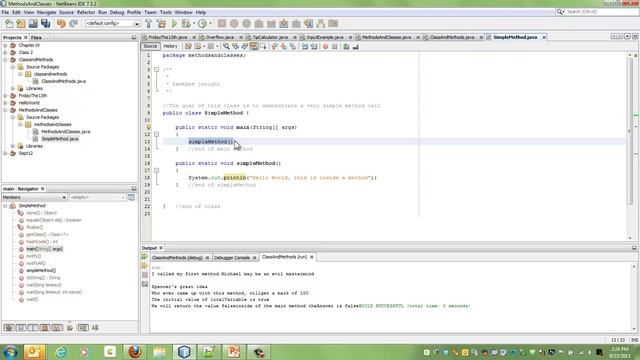Toggle Highlight Search in editor toolbar
Viewport: 640px width, 360px height.
coord(253,47)
